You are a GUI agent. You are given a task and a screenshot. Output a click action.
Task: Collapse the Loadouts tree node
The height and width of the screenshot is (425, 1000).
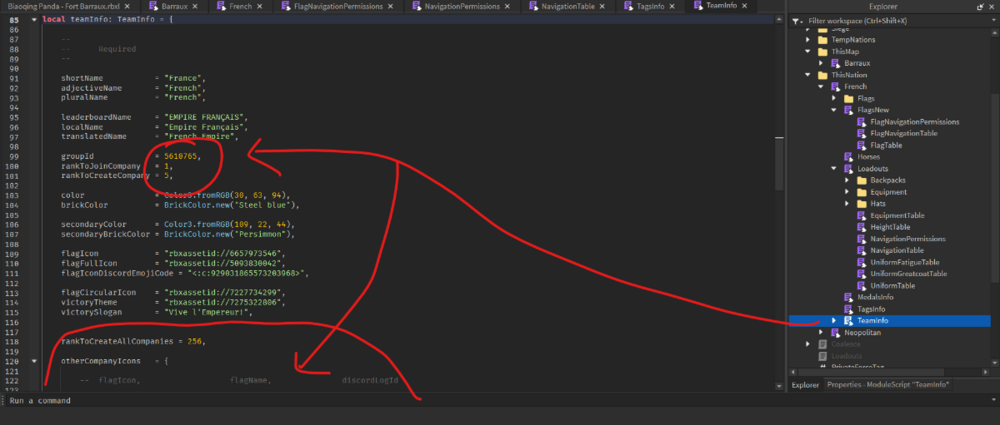pos(834,169)
